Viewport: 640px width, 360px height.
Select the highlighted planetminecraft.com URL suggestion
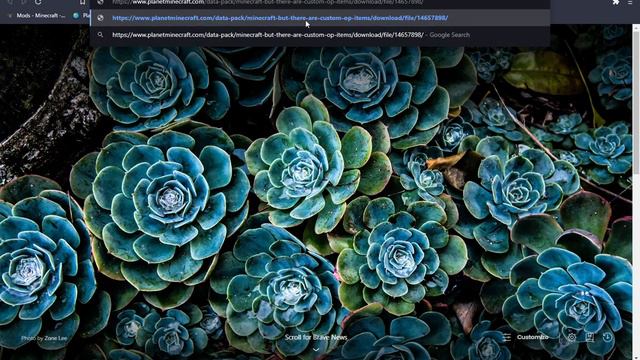pyautogui.click(x=320, y=18)
